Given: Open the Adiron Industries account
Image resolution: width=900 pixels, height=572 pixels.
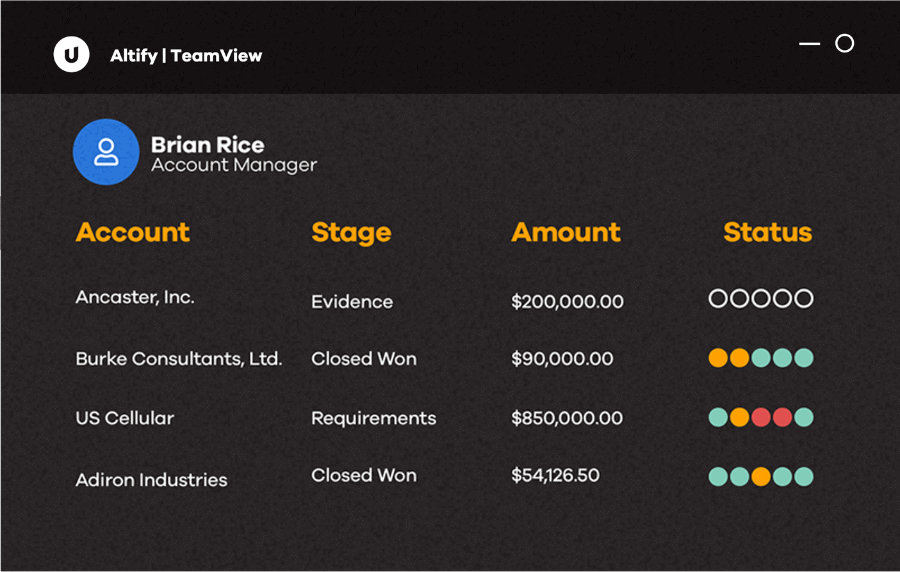Looking at the screenshot, I should (x=152, y=480).
